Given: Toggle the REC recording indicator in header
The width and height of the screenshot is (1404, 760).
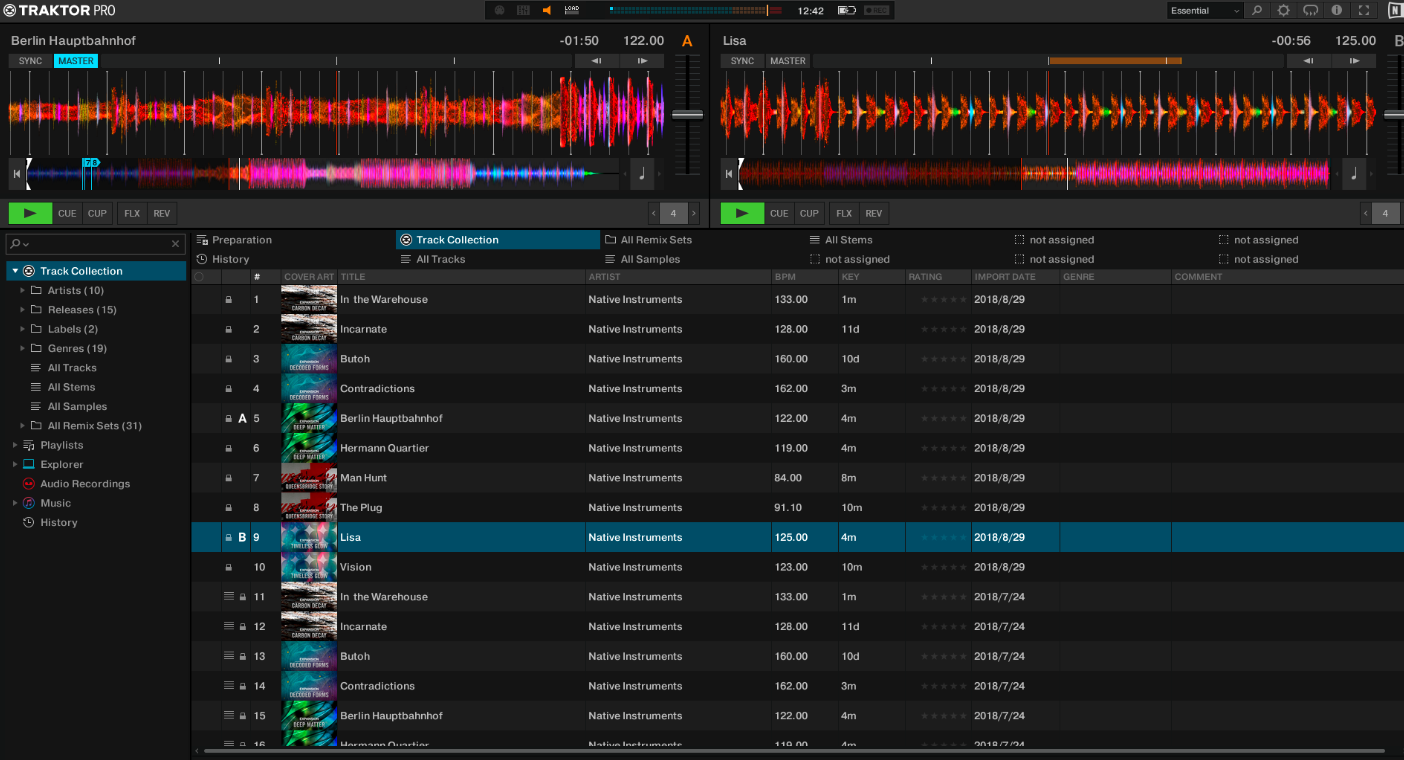Looking at the screenshot, I should pos(876,10).
